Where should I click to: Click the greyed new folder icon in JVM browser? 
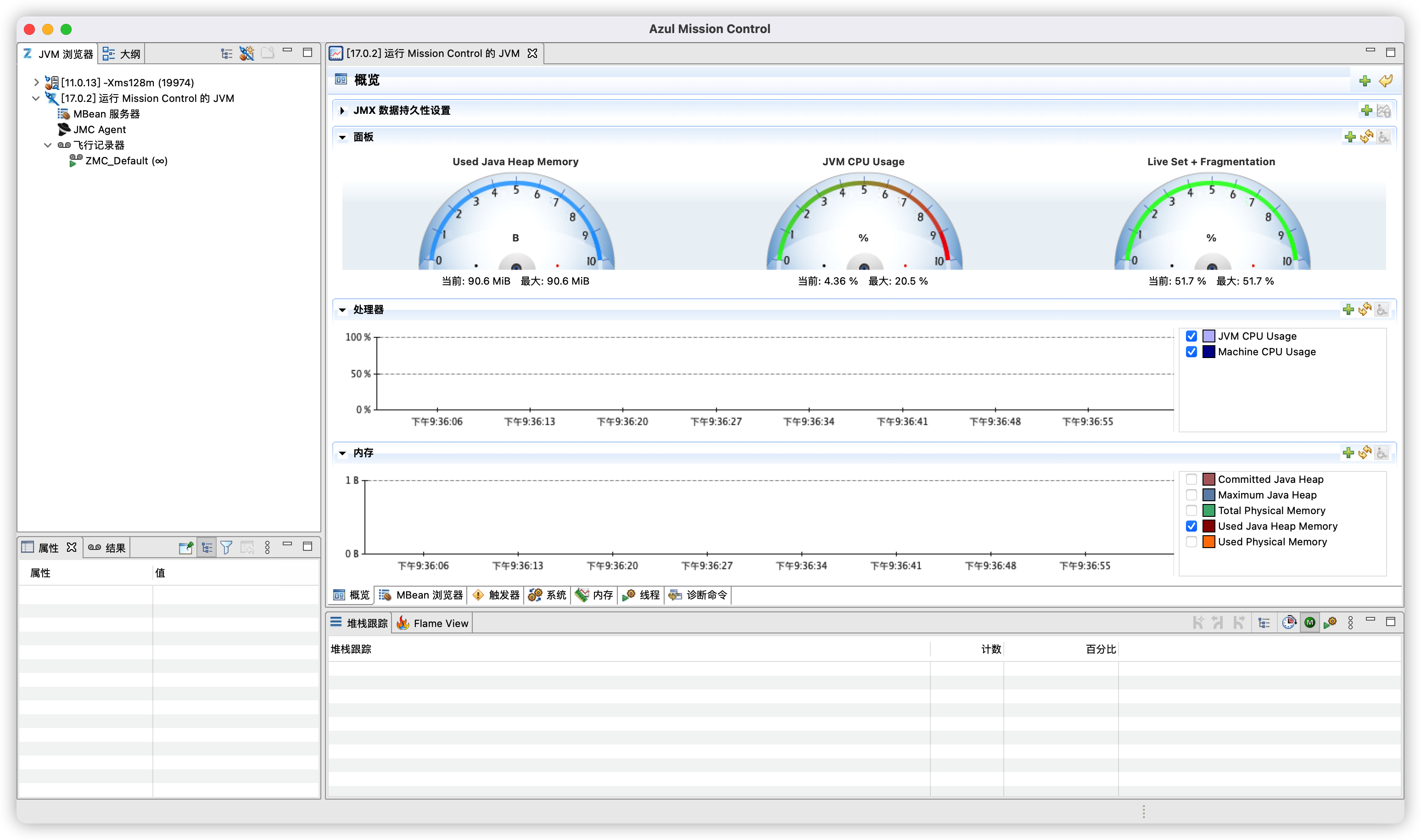[x=267, y=53]
